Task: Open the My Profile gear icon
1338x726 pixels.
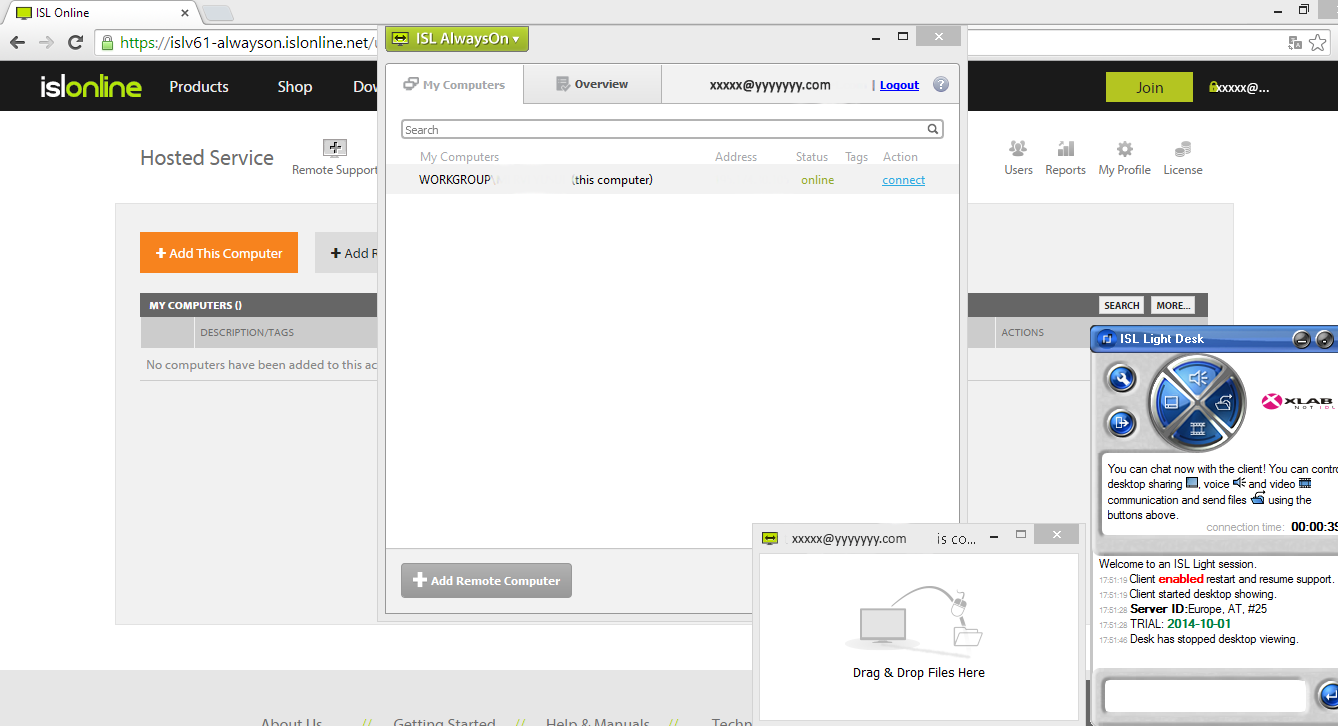Action: pos(1124,157)
